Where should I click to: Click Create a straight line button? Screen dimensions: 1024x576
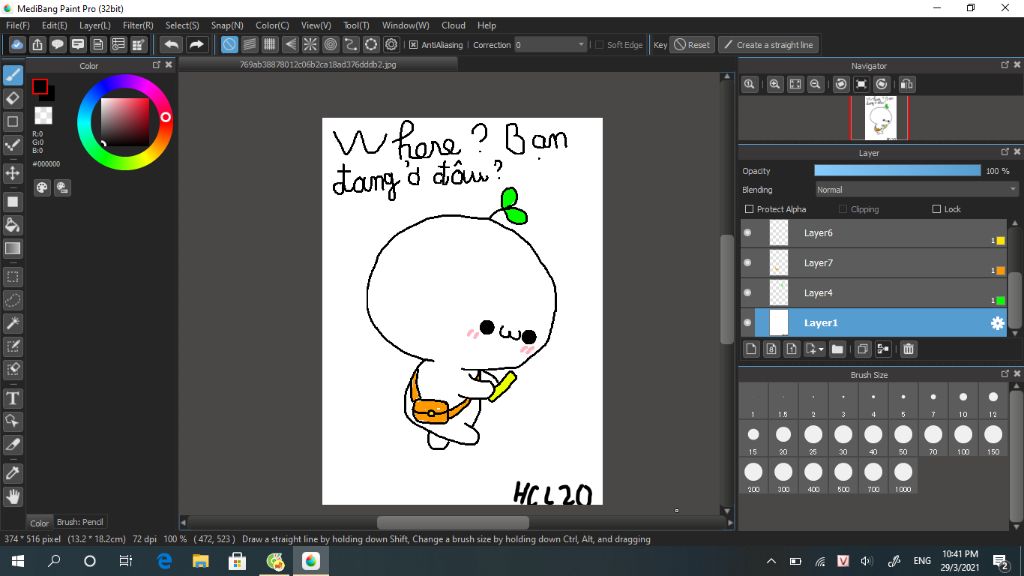769,45
